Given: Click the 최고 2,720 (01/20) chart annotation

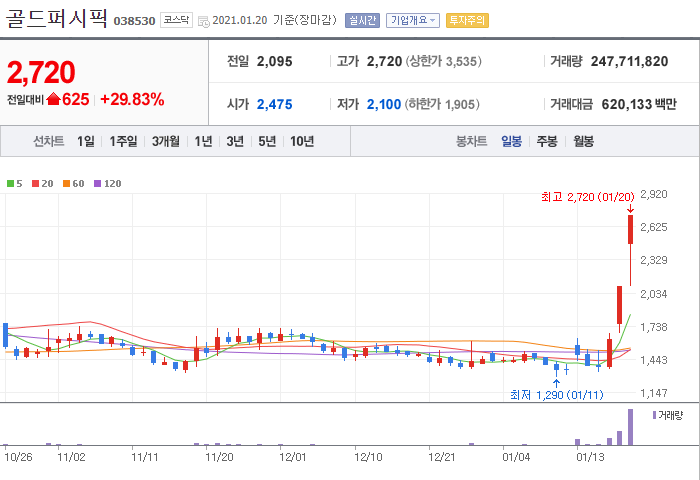Looking at the screenshot, I should [588, 197].
